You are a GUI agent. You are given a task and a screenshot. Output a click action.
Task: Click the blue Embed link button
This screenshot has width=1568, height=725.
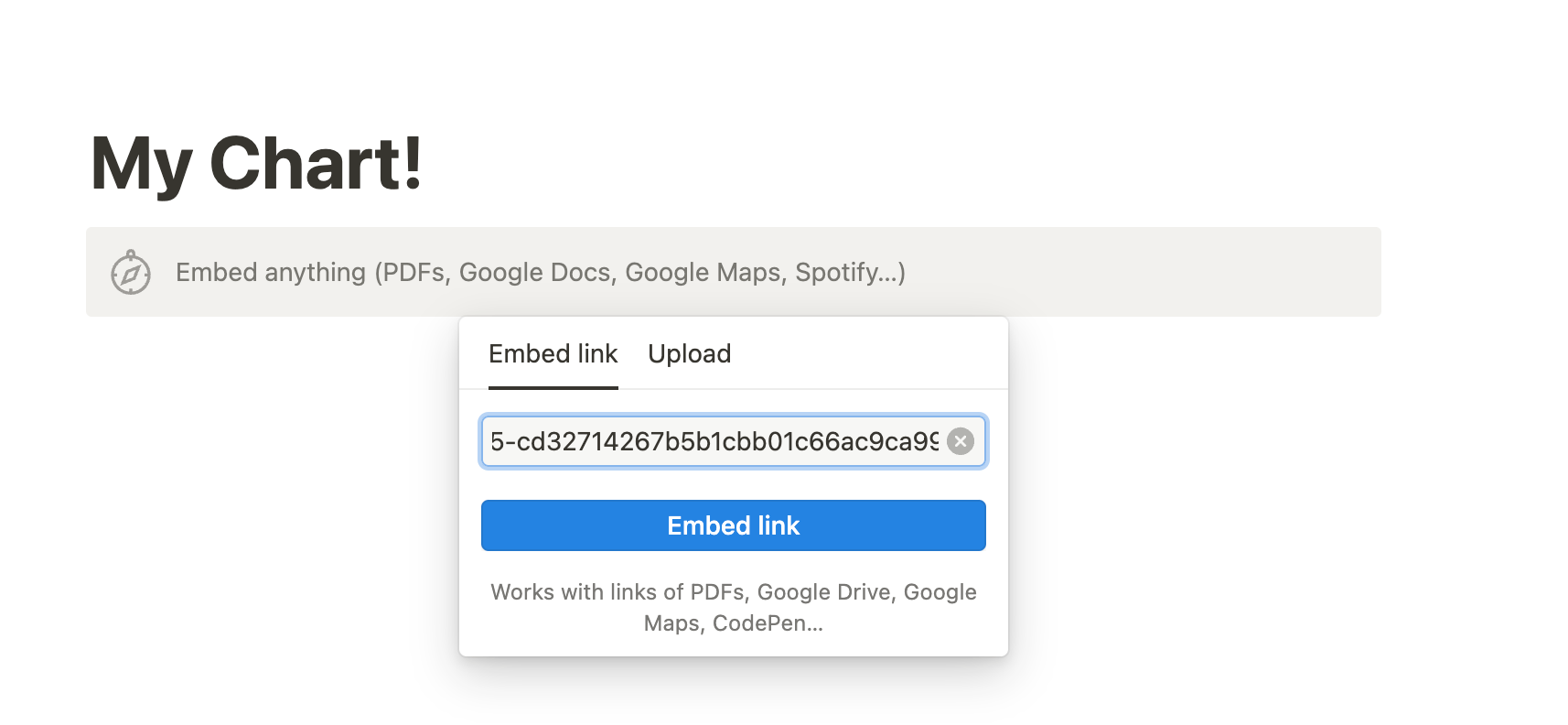coord(734,525)
